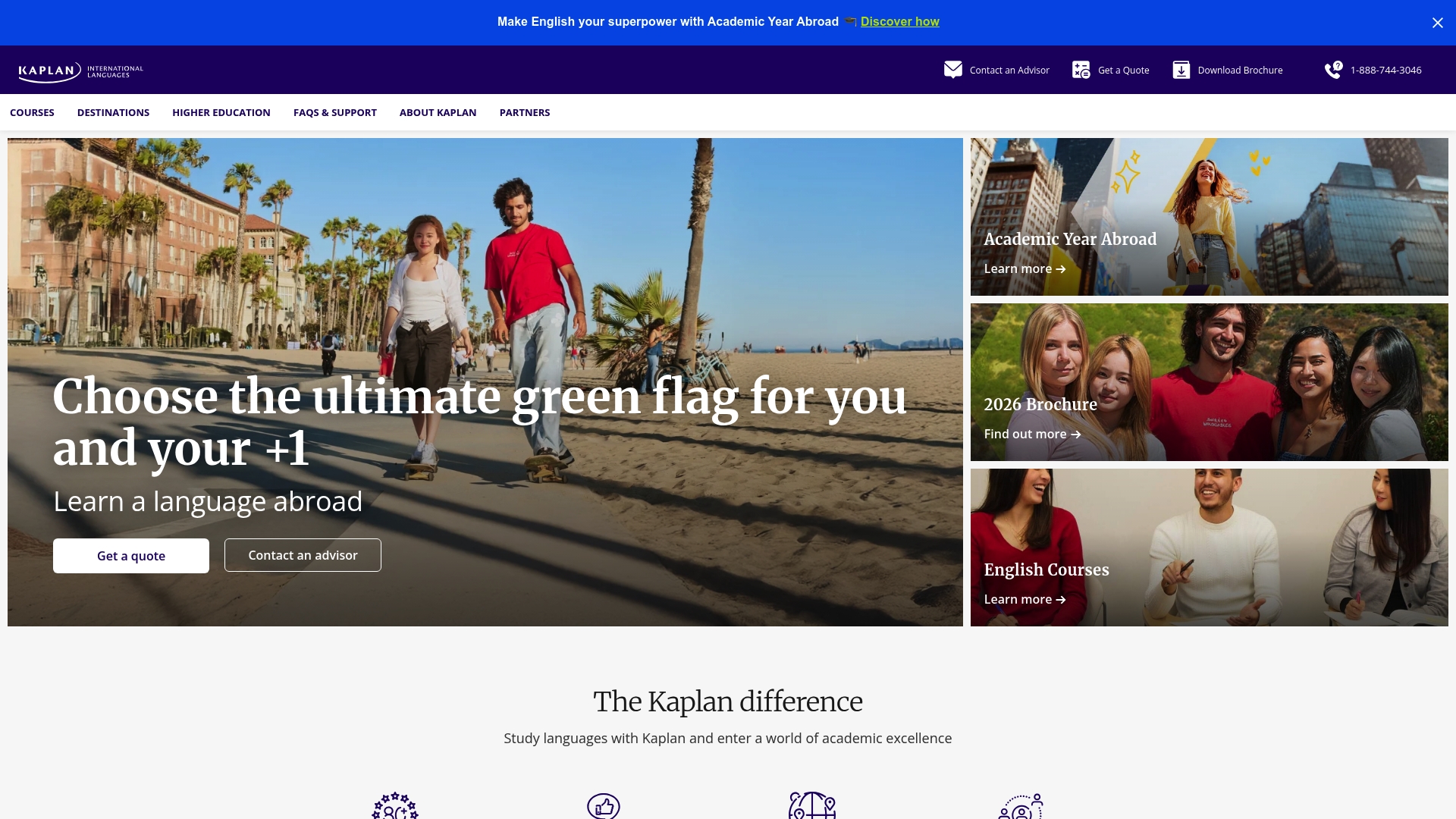
Task: Click the Contact an advisor hero button
Action: tap(303, 555)
